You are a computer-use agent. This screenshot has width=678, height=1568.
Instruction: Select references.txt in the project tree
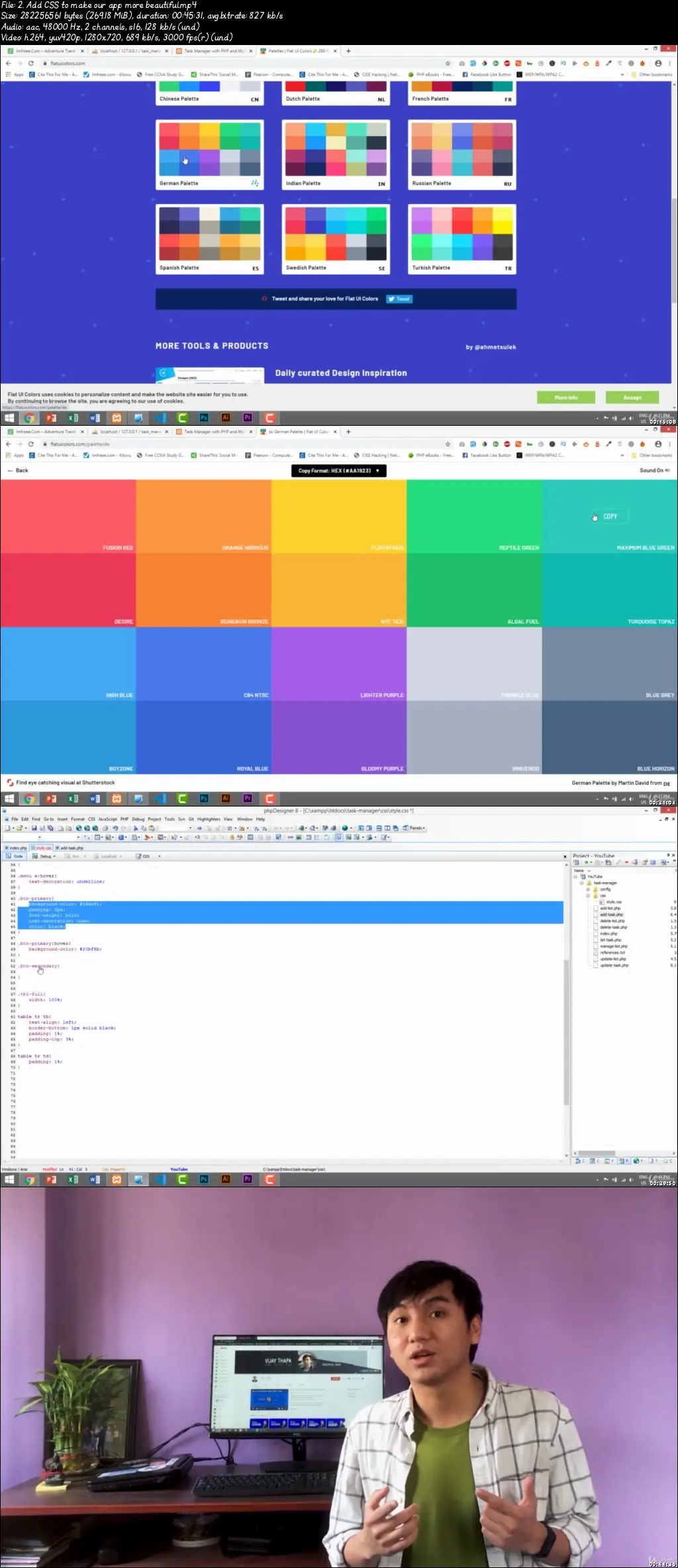(x=612, y=953)
